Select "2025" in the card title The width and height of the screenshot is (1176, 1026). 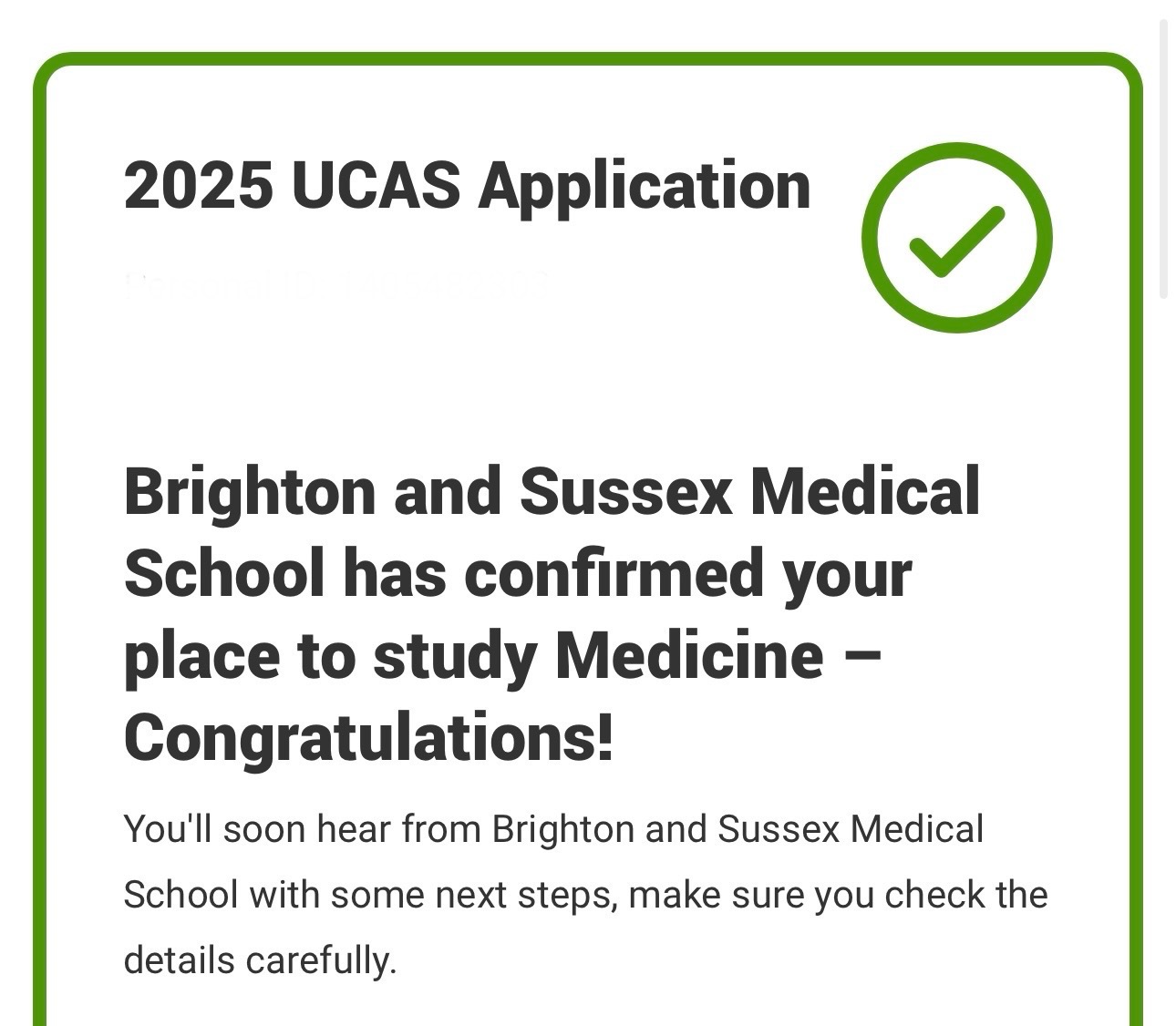click(x=198, y=185)
